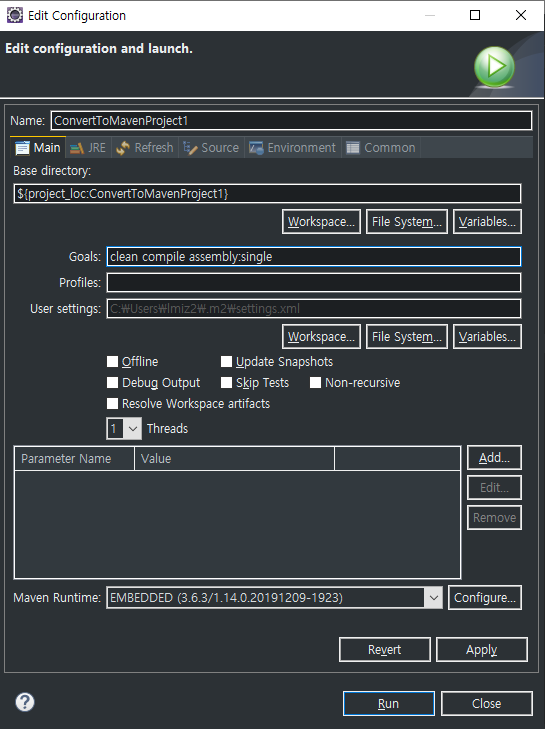Focus the Name input field

tap(291, 121)
